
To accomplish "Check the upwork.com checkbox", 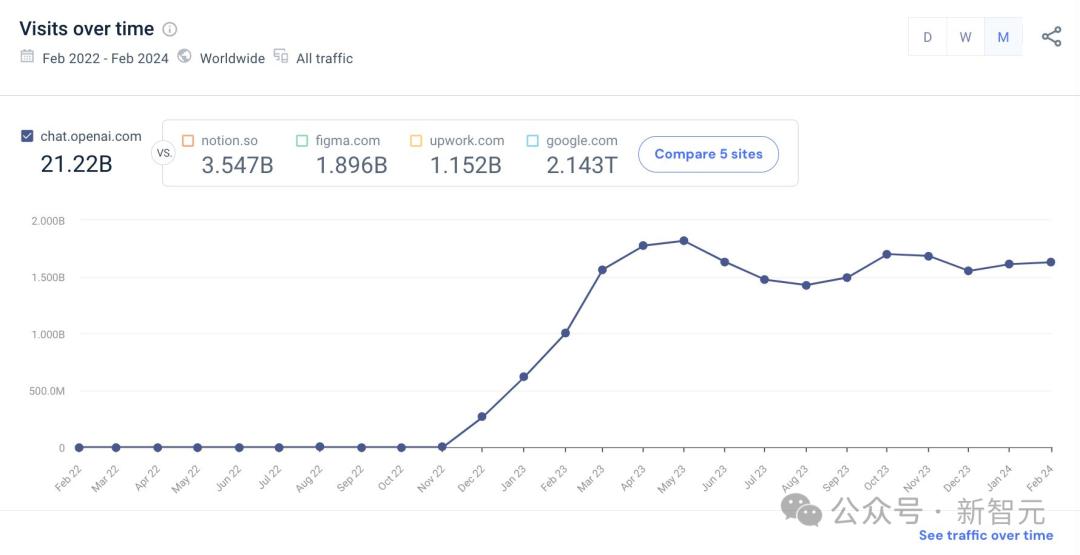I will pos(416,141).
